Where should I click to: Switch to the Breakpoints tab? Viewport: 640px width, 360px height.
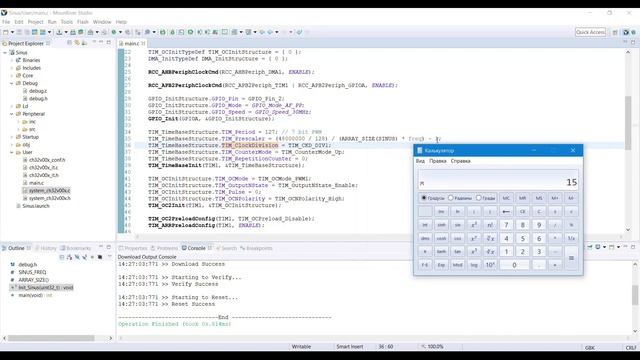coord(256,248)
